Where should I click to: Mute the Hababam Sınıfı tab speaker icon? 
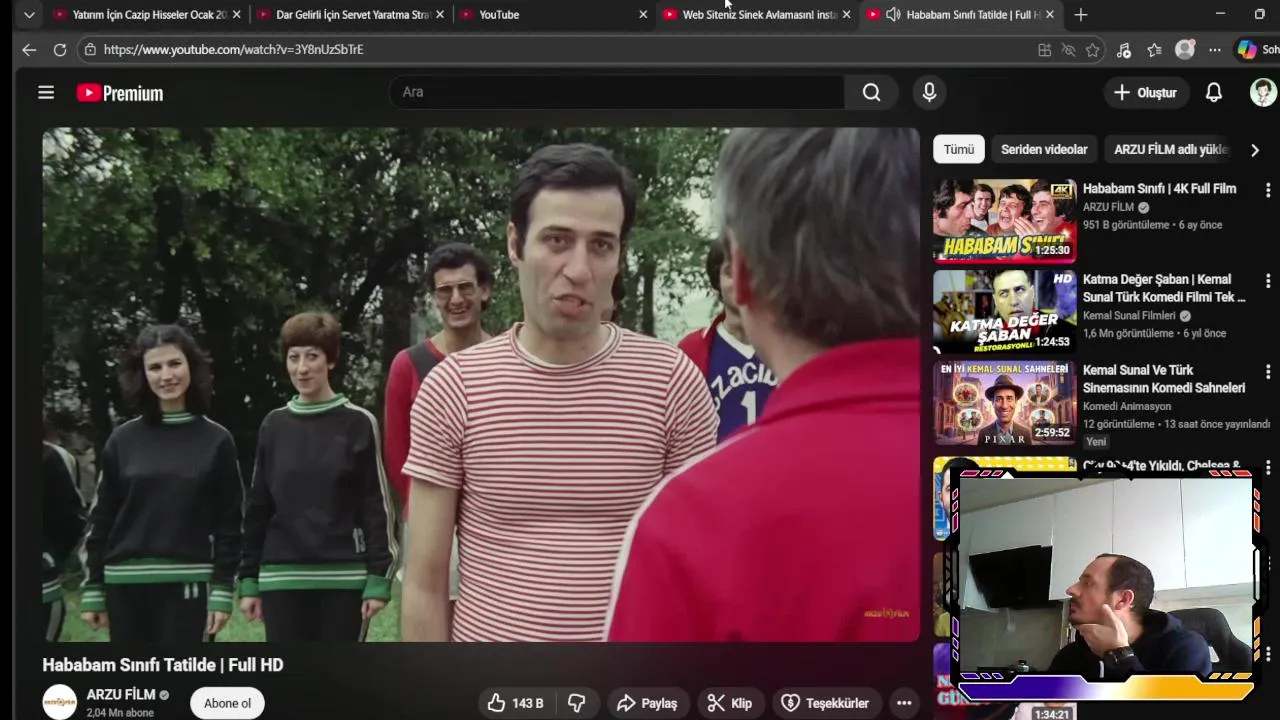click(x=893, y=15)
